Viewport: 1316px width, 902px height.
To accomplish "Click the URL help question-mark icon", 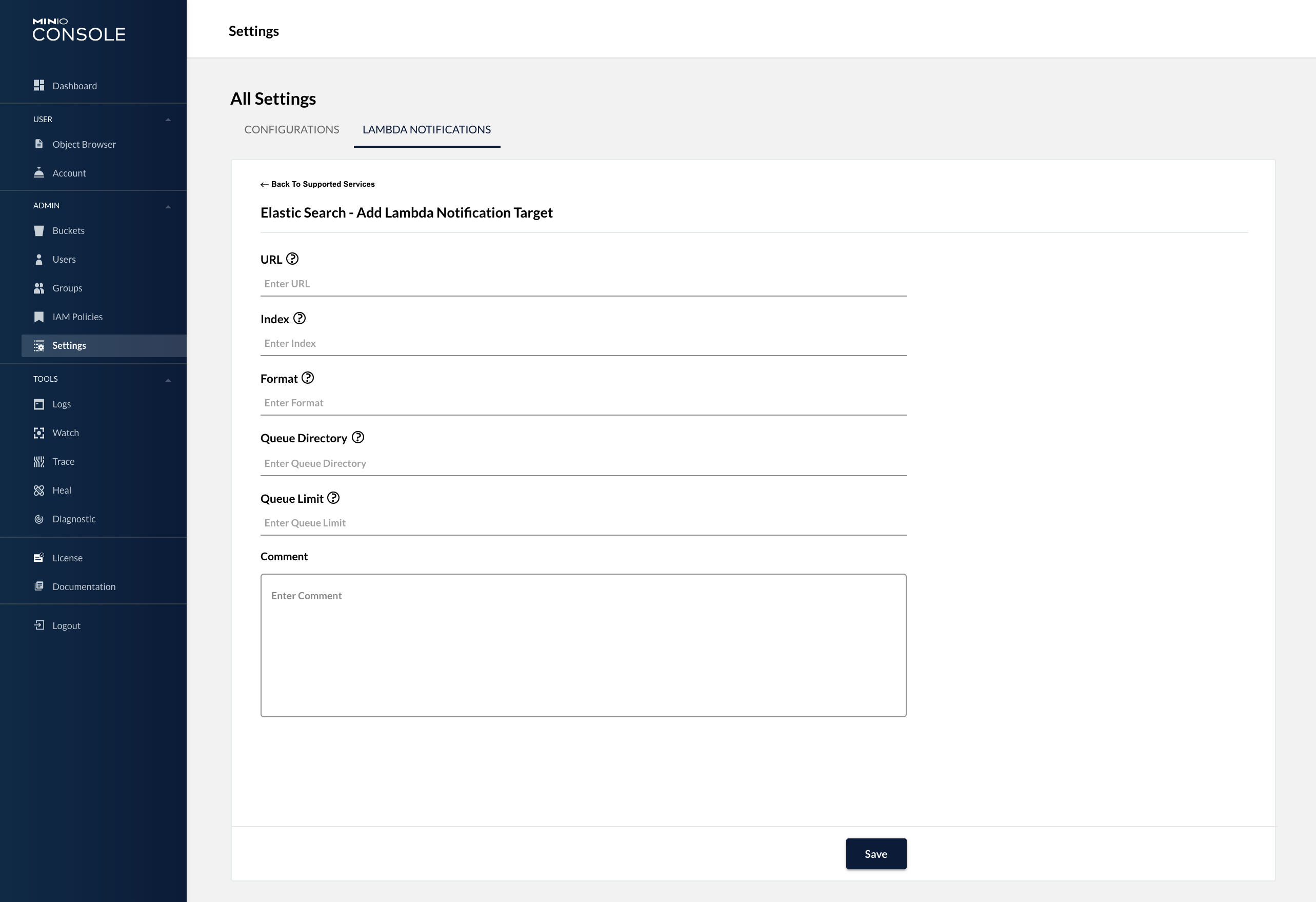I will pos(292,259).
